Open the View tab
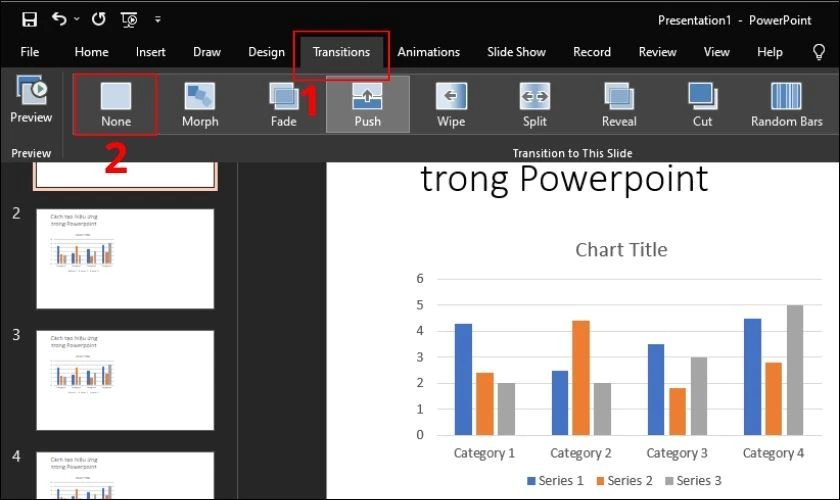This screenshot has width=840, height=500. (x=717, y=52)
